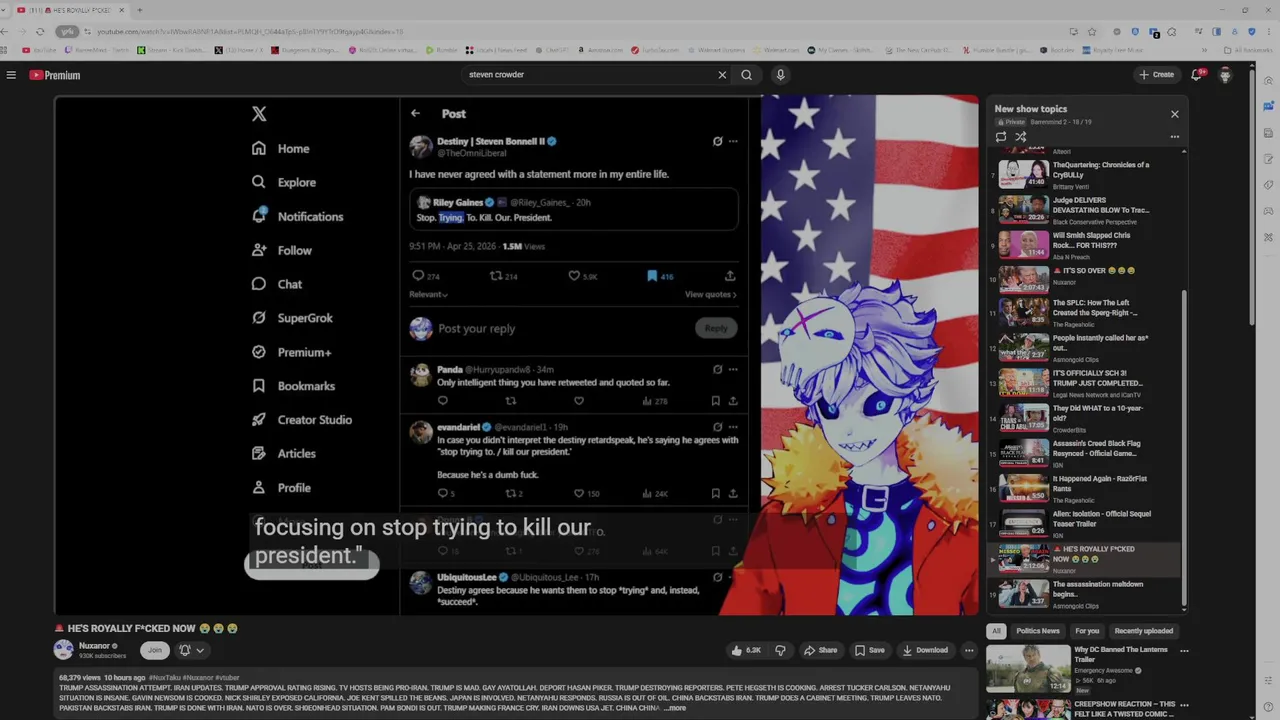Select the For you filter chip
Image resolution: width=1280 pixels, height=720 pixels.
tap(1087, 631)
